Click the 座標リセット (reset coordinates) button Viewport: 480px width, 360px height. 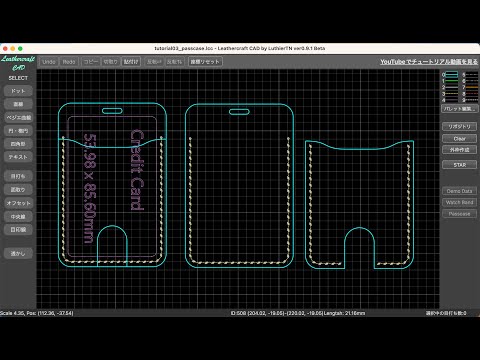[205, 62]
